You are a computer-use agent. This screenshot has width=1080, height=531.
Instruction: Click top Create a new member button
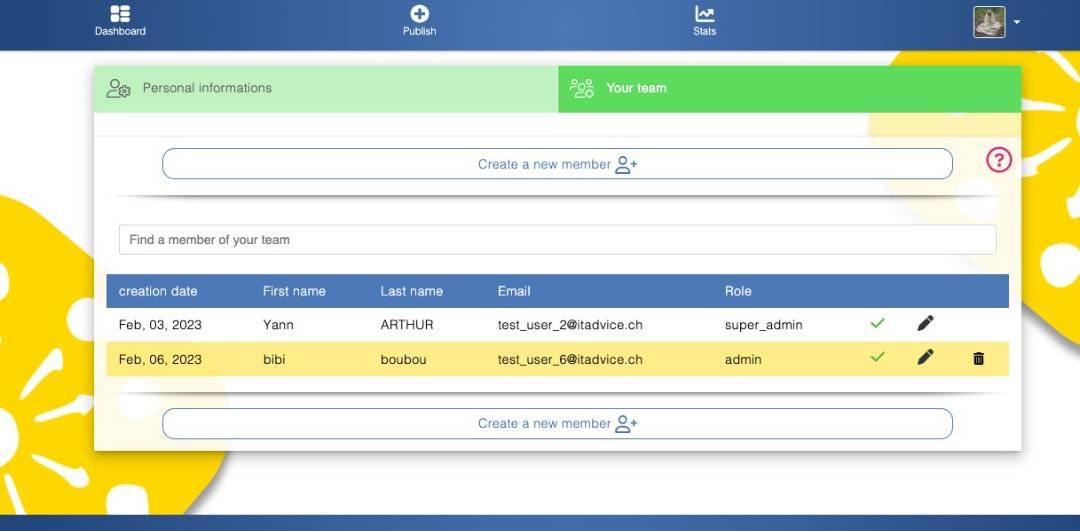pos(557,164)
